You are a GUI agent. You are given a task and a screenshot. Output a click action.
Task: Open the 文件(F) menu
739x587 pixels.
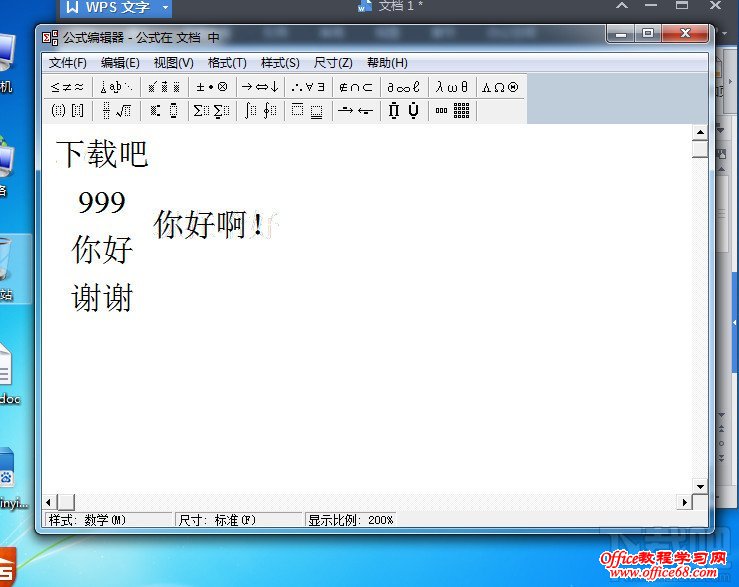click(68, 63)
